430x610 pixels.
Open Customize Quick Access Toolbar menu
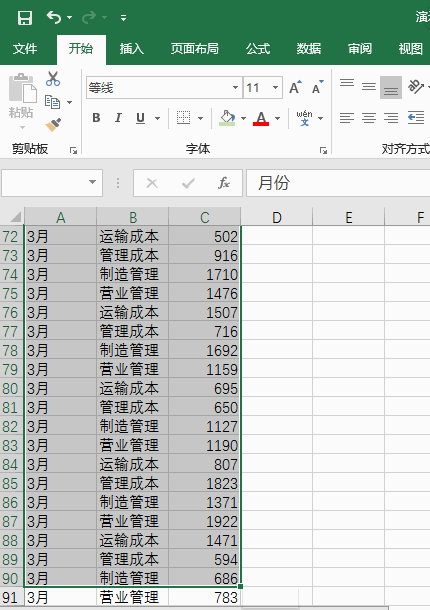point(123,18)
